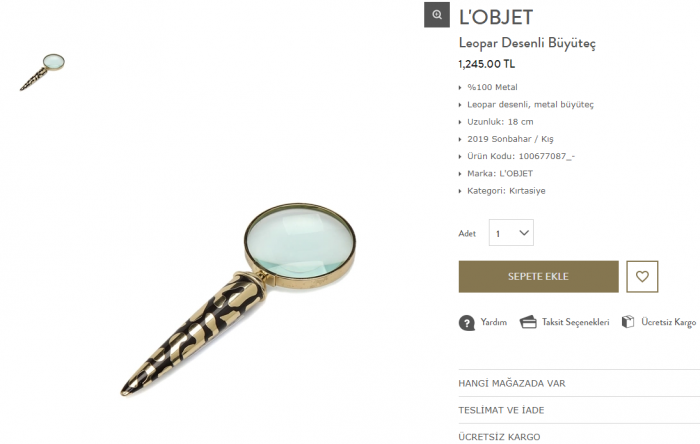Expand the HANGİ MAĞAZADA VAR section
The width and height of the screenshot is (700, 444).
579,383
